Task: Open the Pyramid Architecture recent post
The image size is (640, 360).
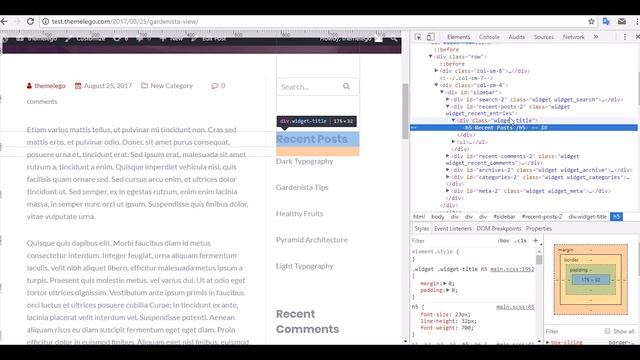Action: click(312, 240)
